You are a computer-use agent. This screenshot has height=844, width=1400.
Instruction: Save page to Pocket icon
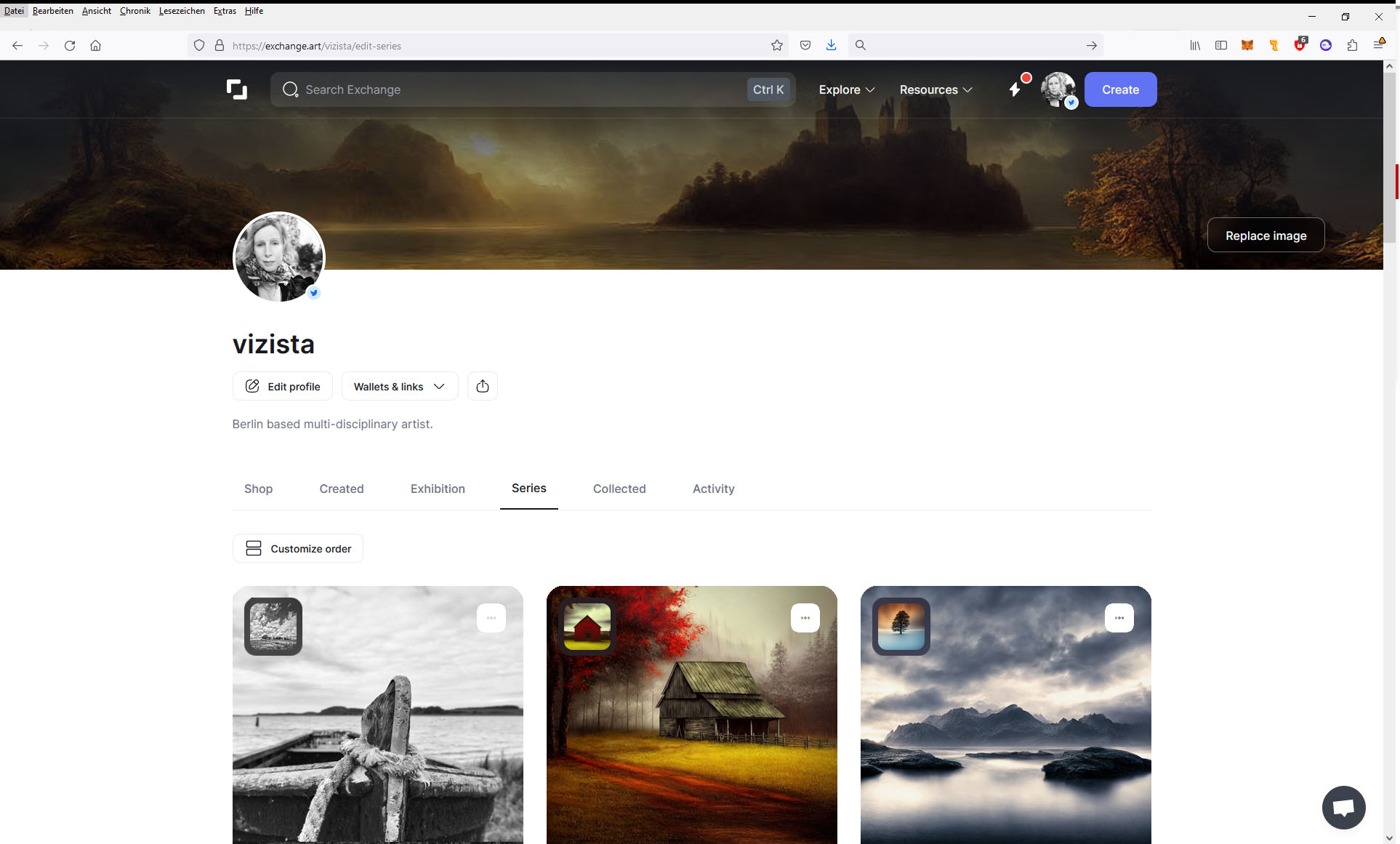click(805, 45)
